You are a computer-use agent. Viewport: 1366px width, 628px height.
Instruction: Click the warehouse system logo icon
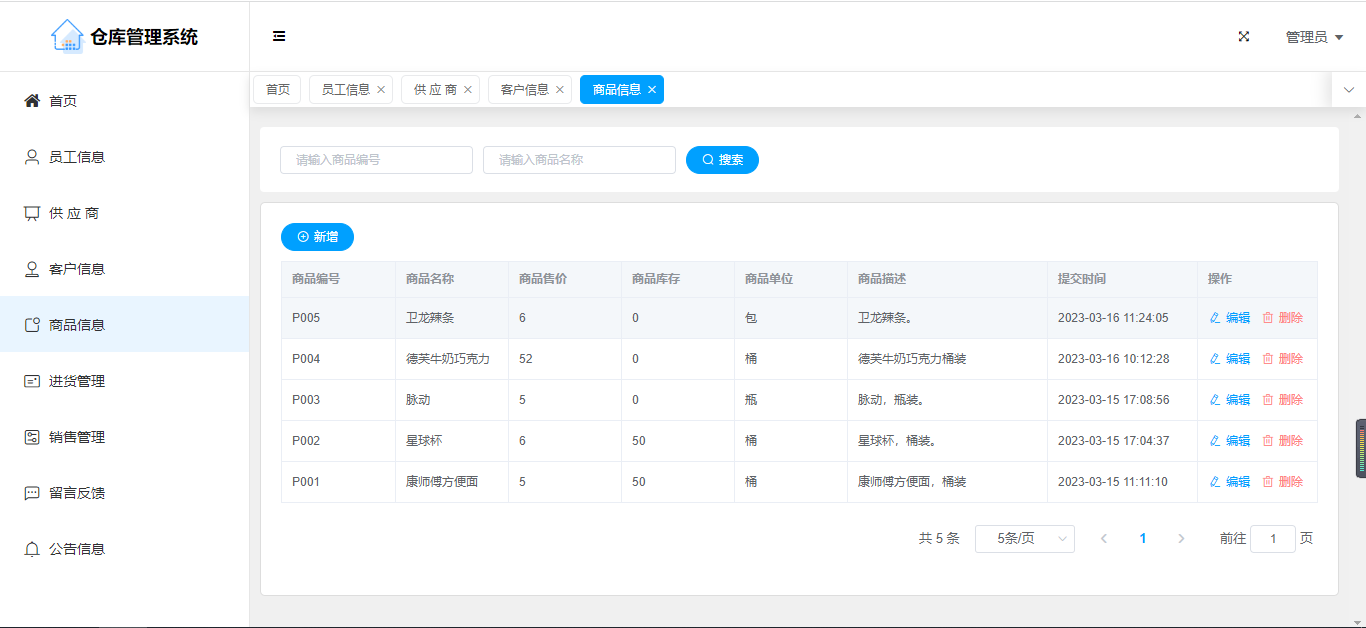pos(67,36)
